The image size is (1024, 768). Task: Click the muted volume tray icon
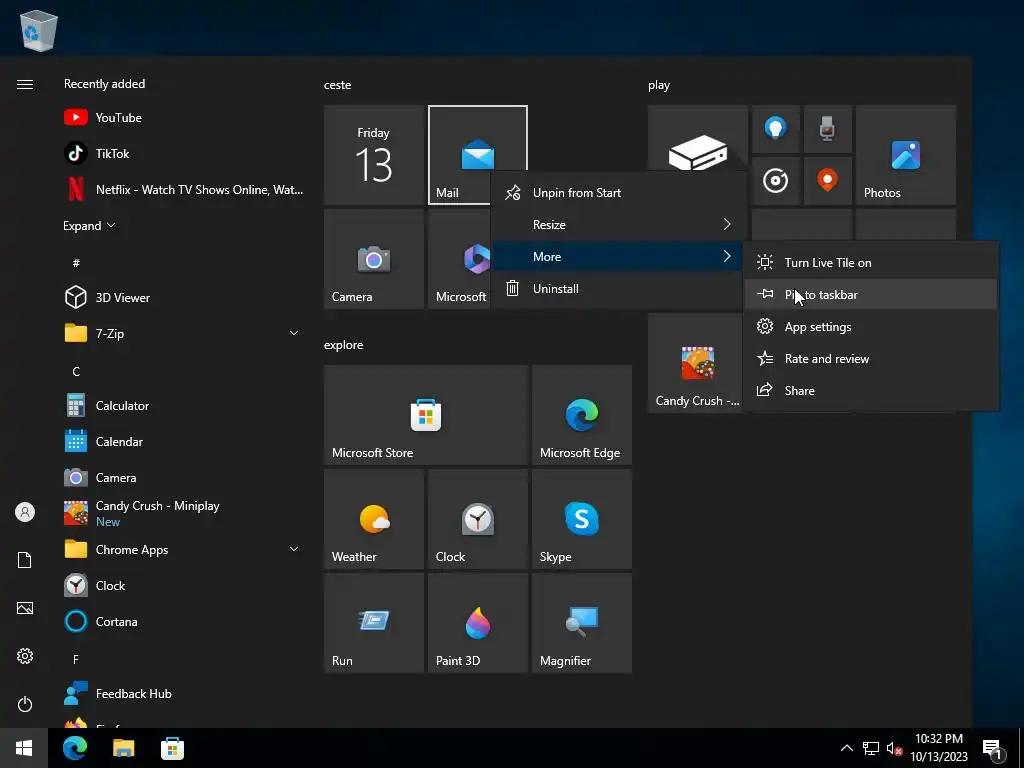894,748
